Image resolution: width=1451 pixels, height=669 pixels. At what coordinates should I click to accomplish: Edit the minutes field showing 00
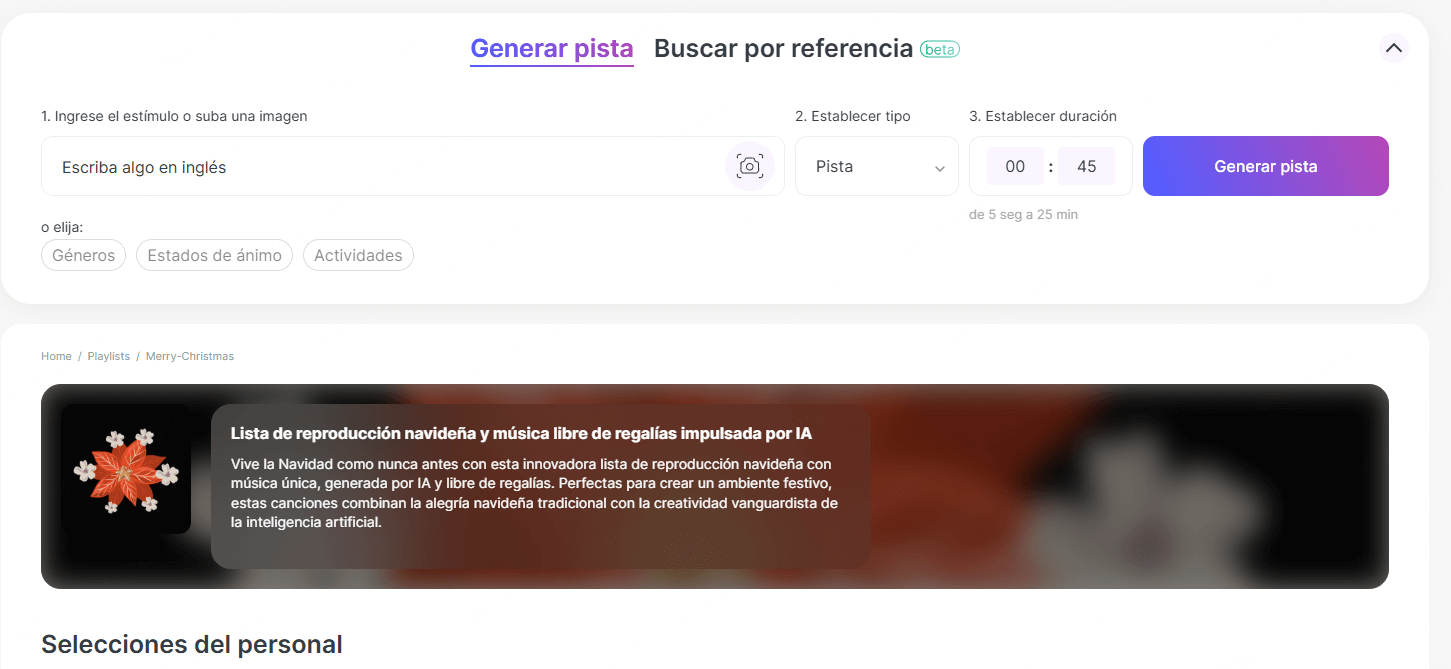(1015, 166)
